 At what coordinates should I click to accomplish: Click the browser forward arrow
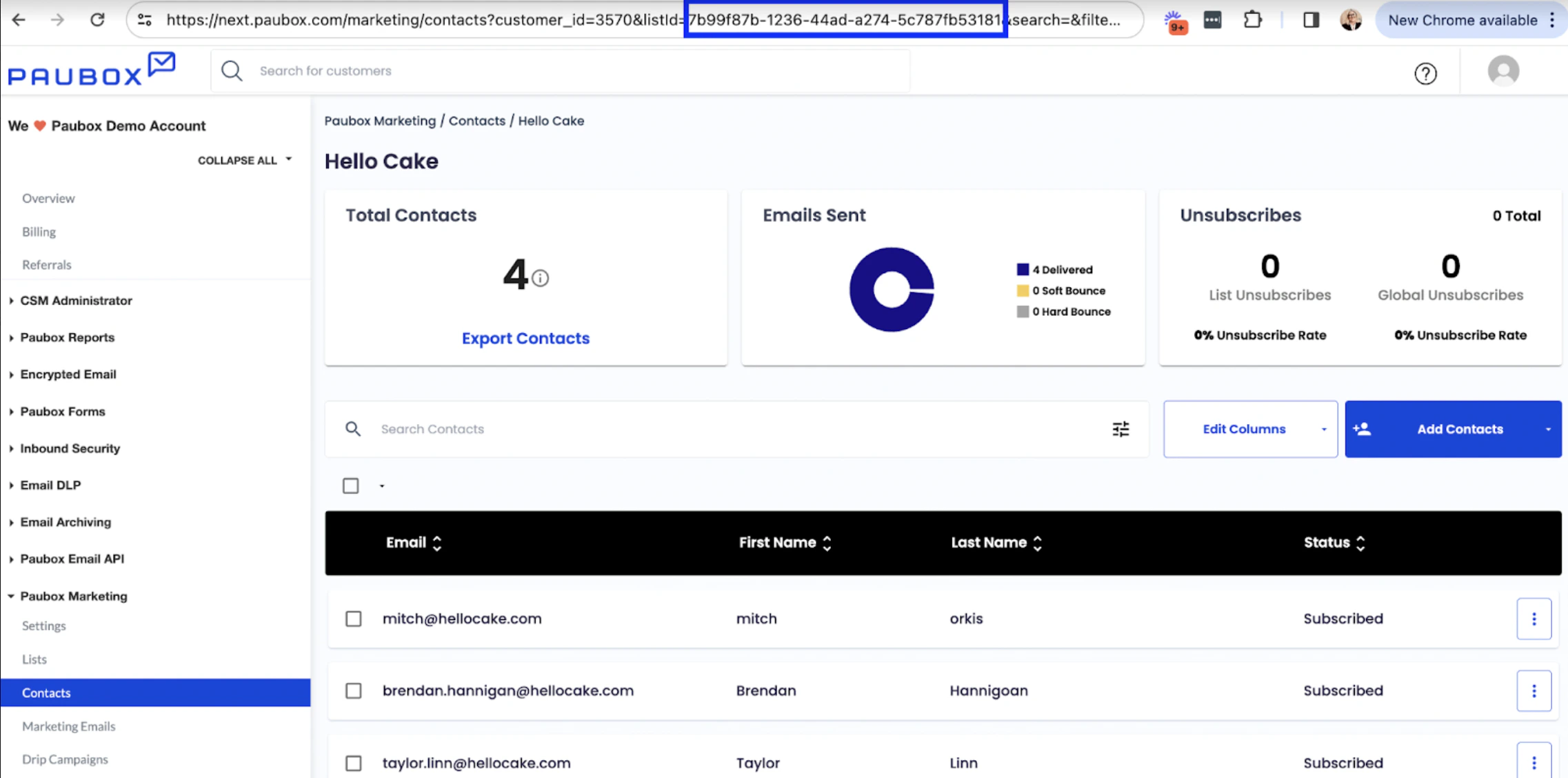(x=57, y=20)
